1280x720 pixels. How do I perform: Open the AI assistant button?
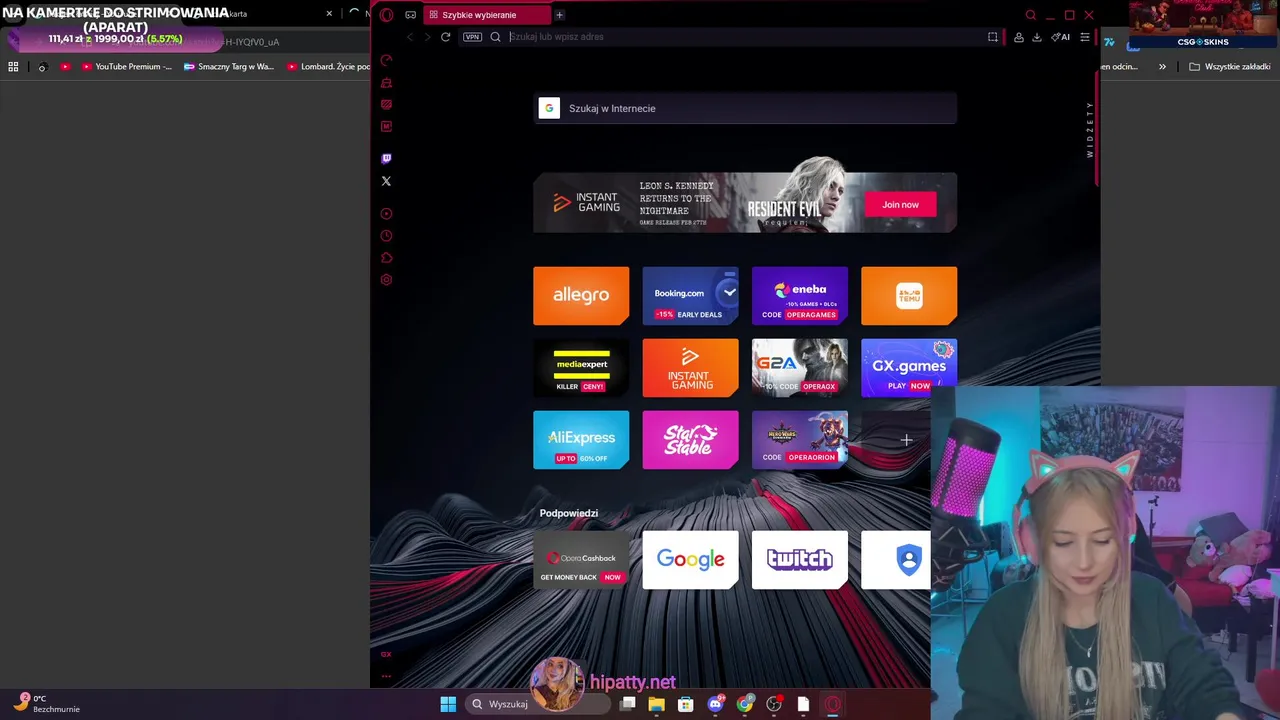coord(1060,37)
